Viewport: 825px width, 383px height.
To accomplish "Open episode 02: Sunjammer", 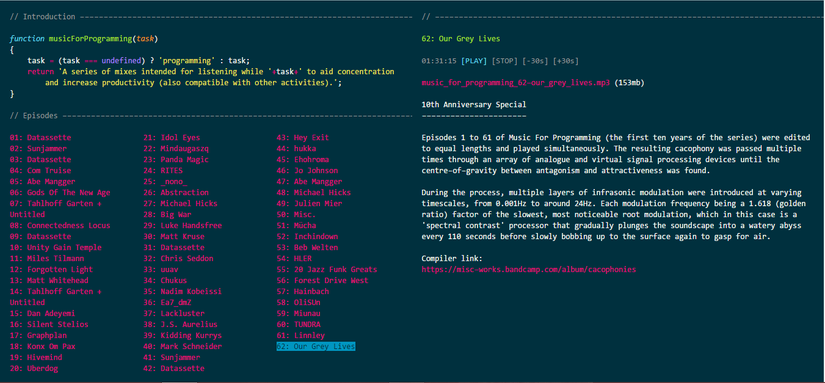I will click(x=38, y=149).
